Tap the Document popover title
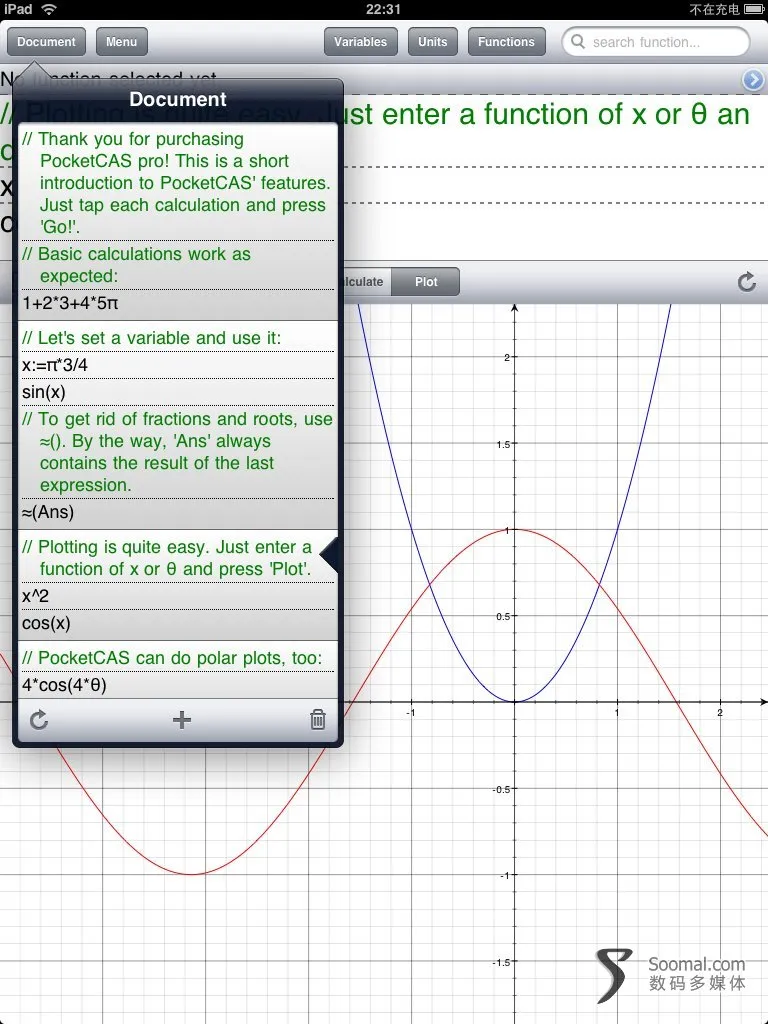Viewport: 768px width, 1024px height. point(178,99)
